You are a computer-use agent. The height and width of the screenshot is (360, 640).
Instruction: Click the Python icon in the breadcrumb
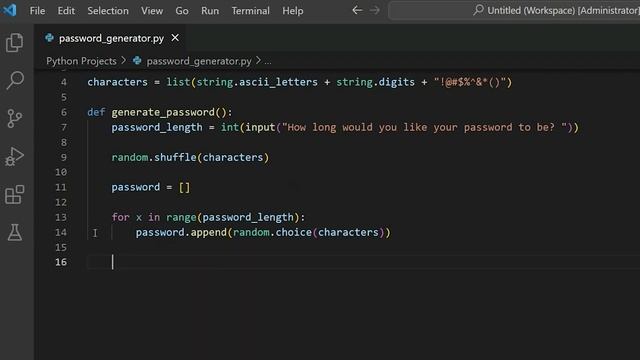pyautogui.click(x=137, y=61)
